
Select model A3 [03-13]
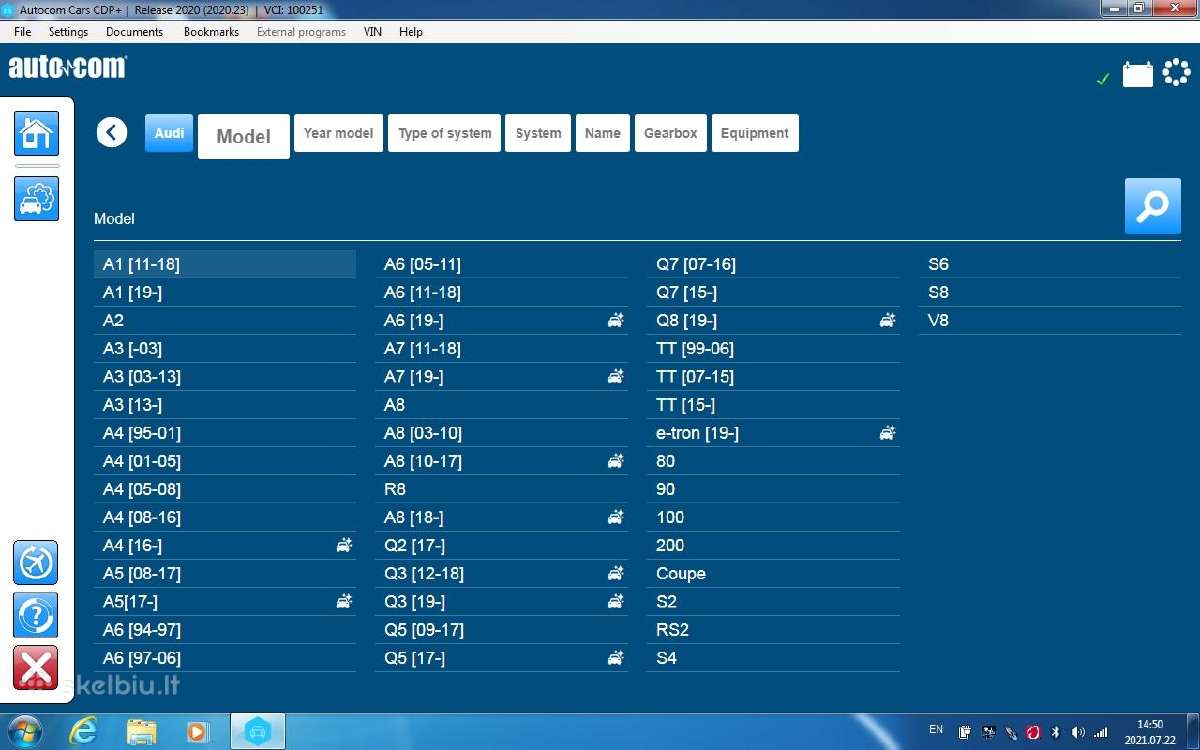click(x=225, y=376)
